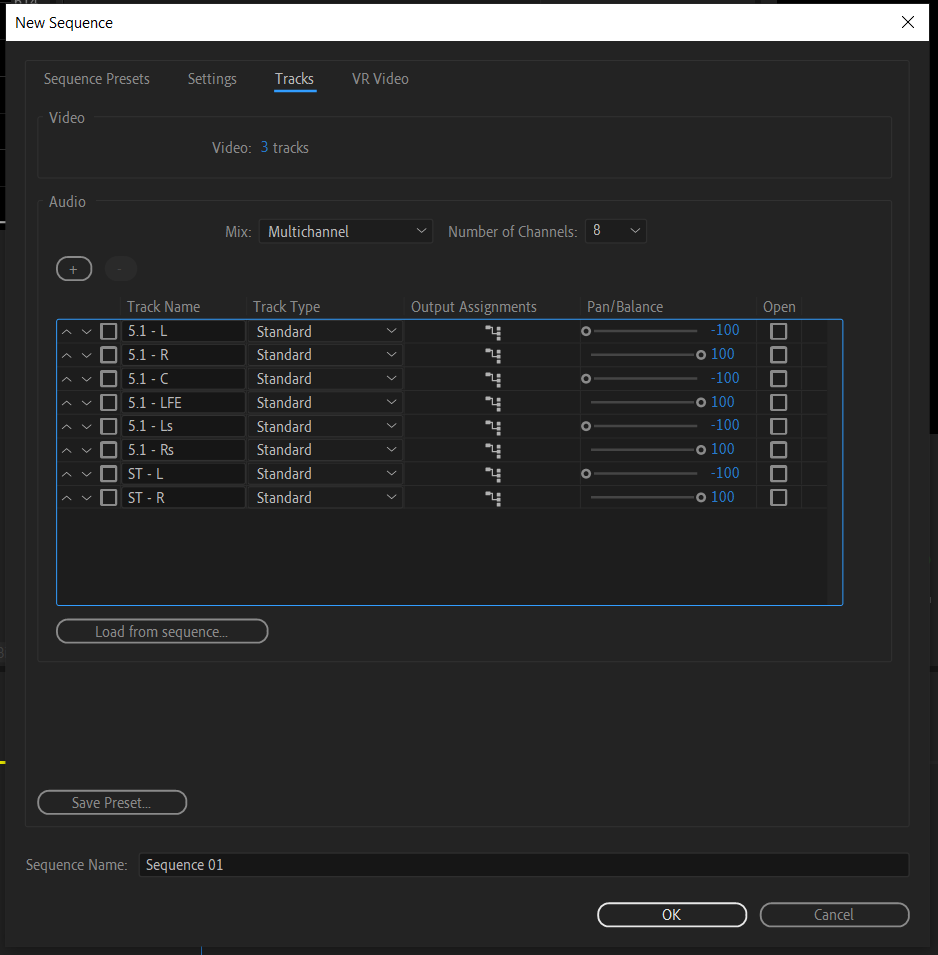Click the output assignment icon for ST - R
Image resolution: width=938 pixels, height=955 pixels.
(x=492, y=497)
